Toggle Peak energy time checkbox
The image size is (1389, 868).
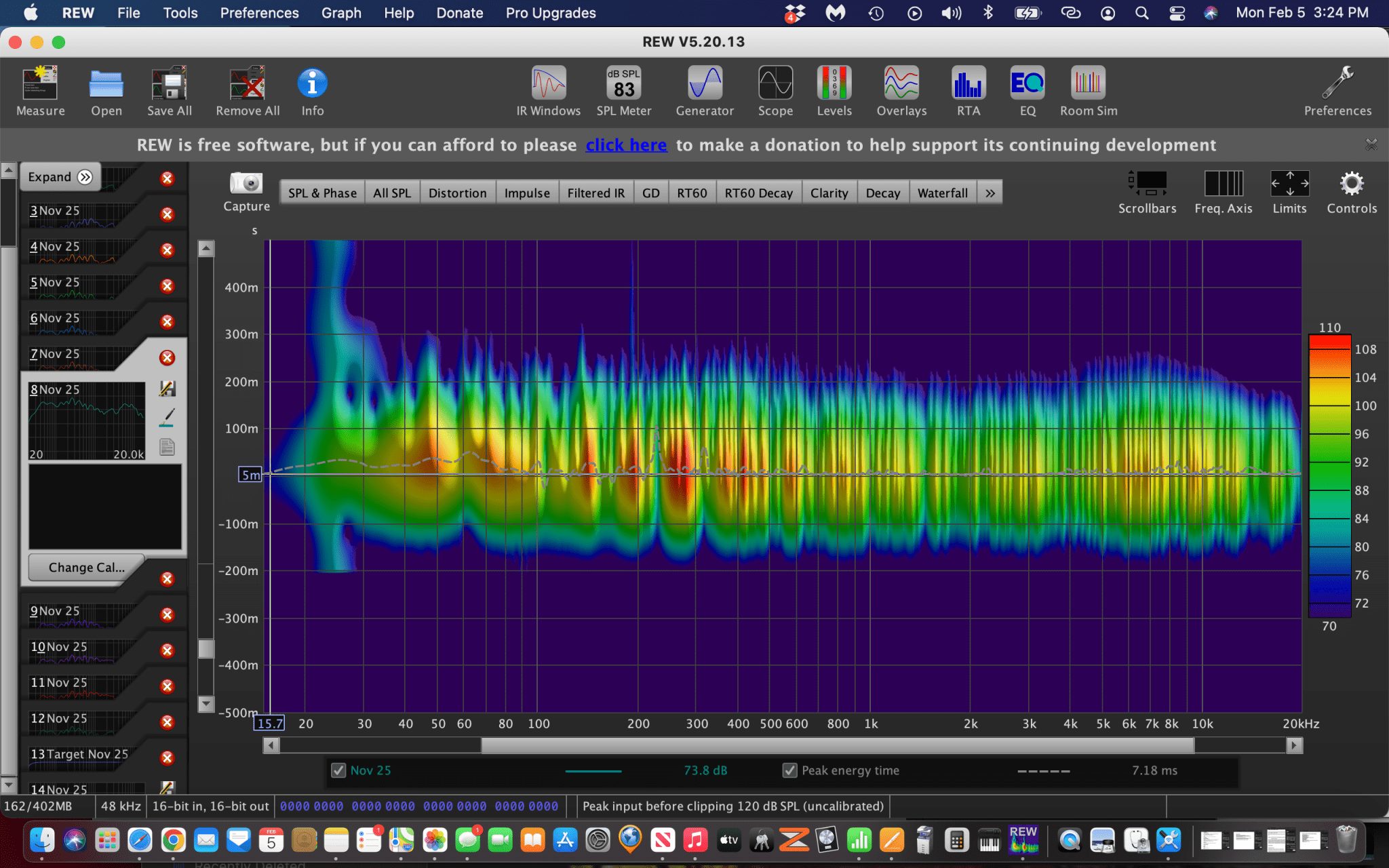[x=789, y=770]
